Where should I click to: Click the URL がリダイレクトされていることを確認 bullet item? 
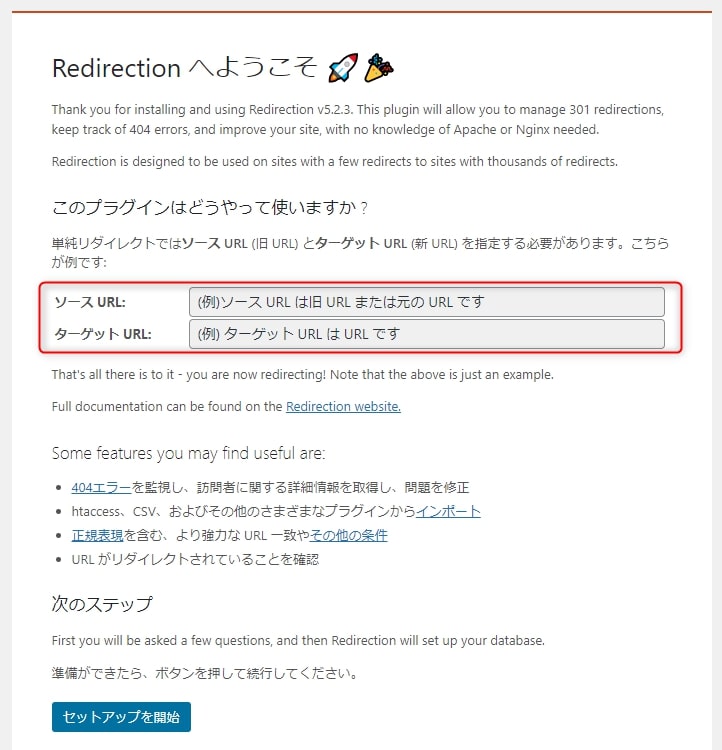(x=195, y=559)
